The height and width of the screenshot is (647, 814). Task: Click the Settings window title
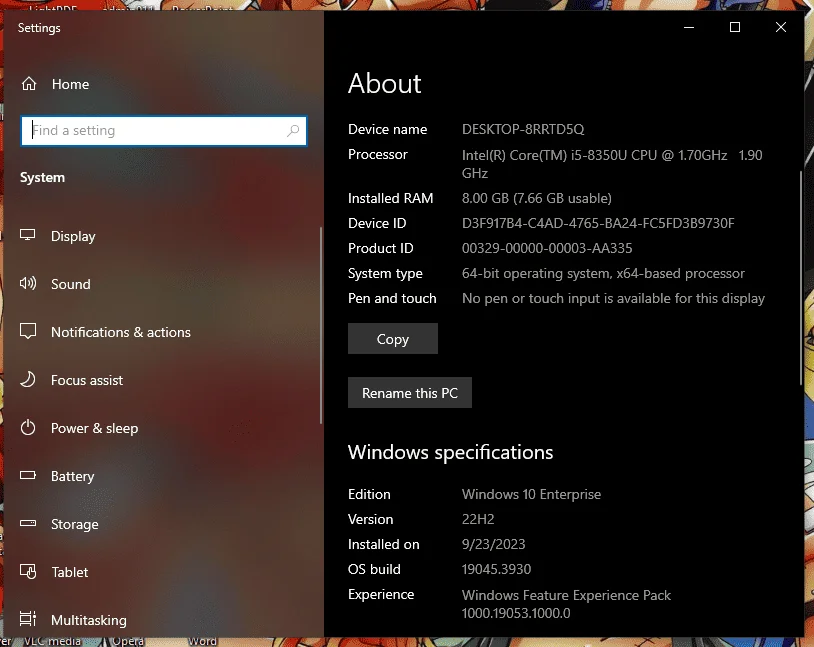pyautogui.click(x=39, y=28)
